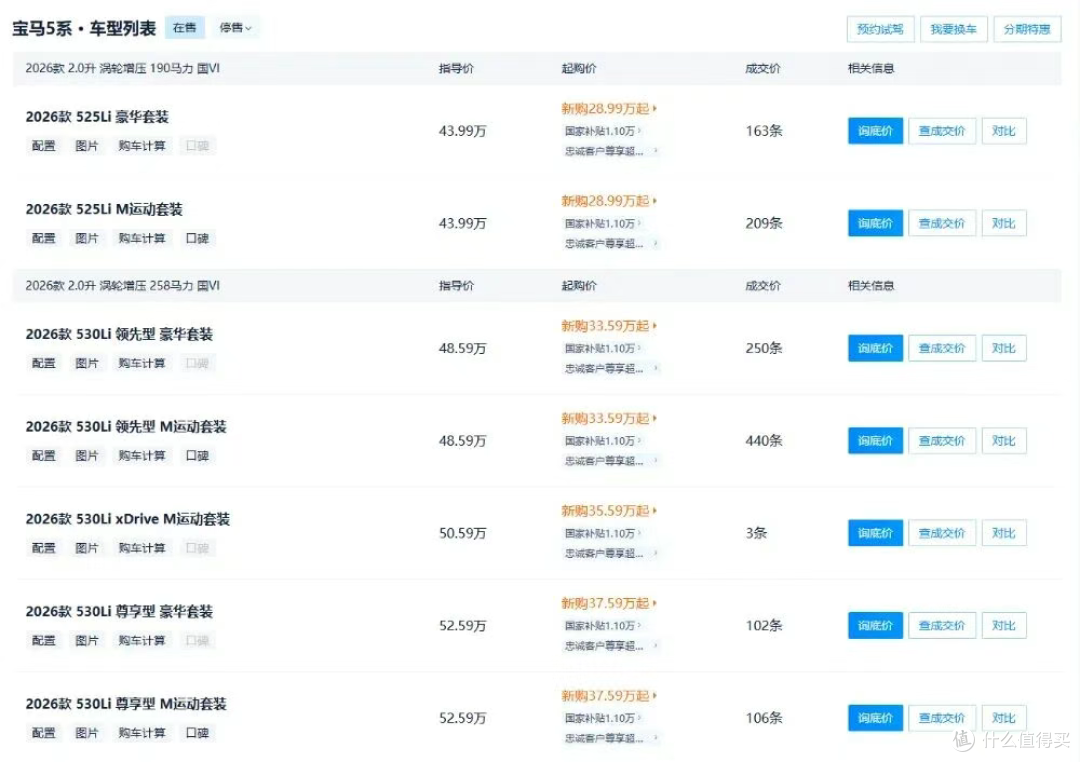Open 购车计算 for 525Li 豪华套装
1080x762 pixels.
coord(142,145)
